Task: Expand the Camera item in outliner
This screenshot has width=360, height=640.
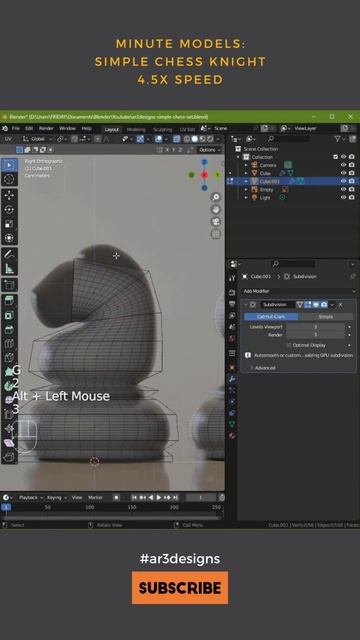Action: 246,165
